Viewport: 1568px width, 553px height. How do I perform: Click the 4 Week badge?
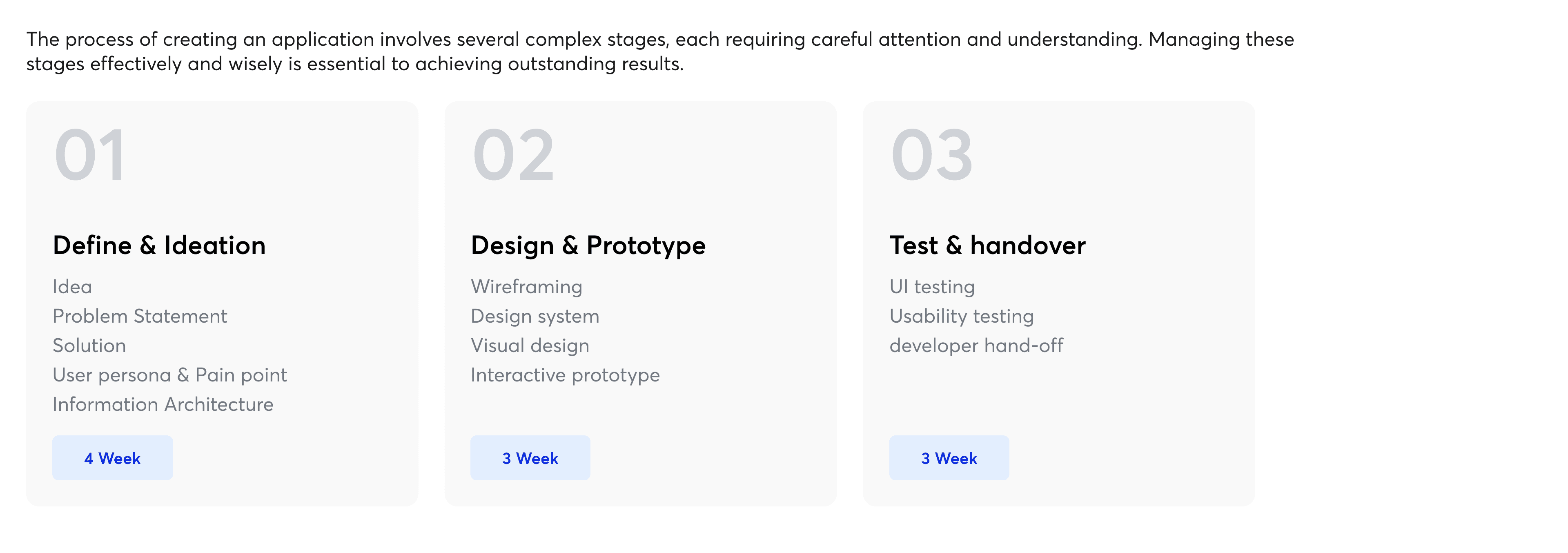pos(113,458)
